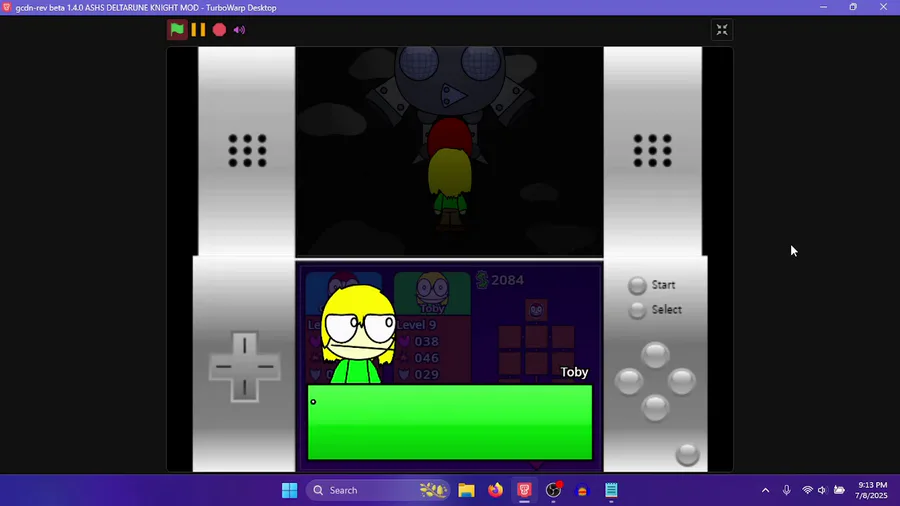This screenshot has height=506, width=900.
Task: Click the D-pad right arm
Action: tap(267, 367)
